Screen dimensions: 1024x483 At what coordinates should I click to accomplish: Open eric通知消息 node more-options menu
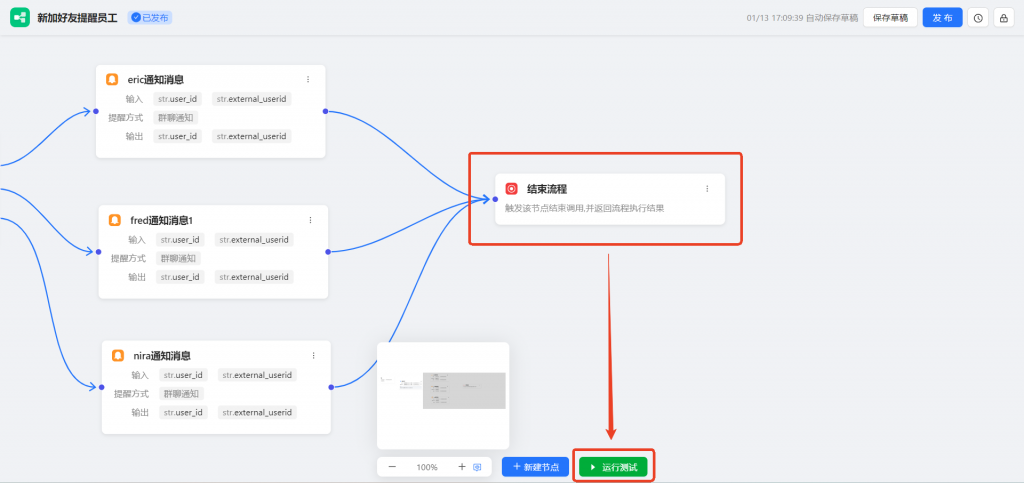[x=308, y=79]
